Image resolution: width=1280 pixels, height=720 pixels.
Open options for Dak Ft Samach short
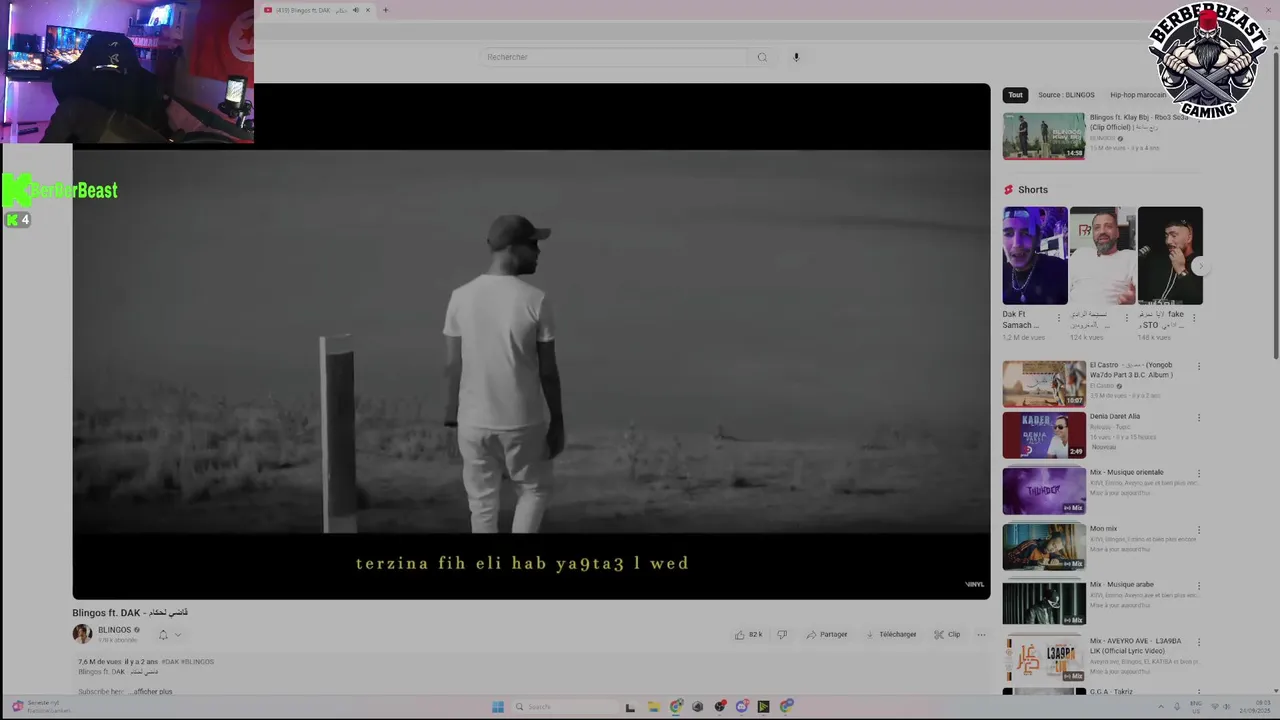tap(1059, 318)
